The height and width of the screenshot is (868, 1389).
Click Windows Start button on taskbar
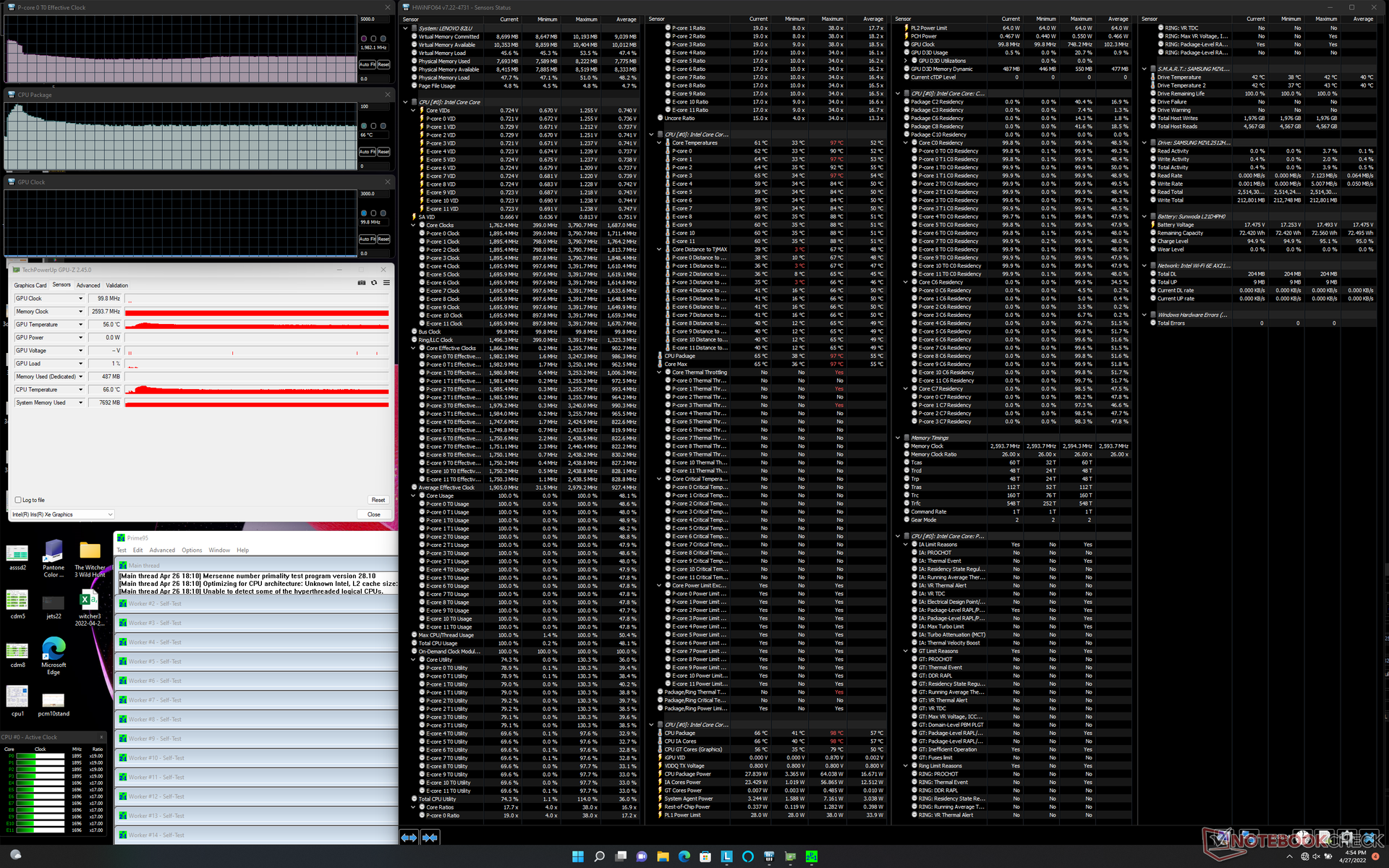click(577, 856)
